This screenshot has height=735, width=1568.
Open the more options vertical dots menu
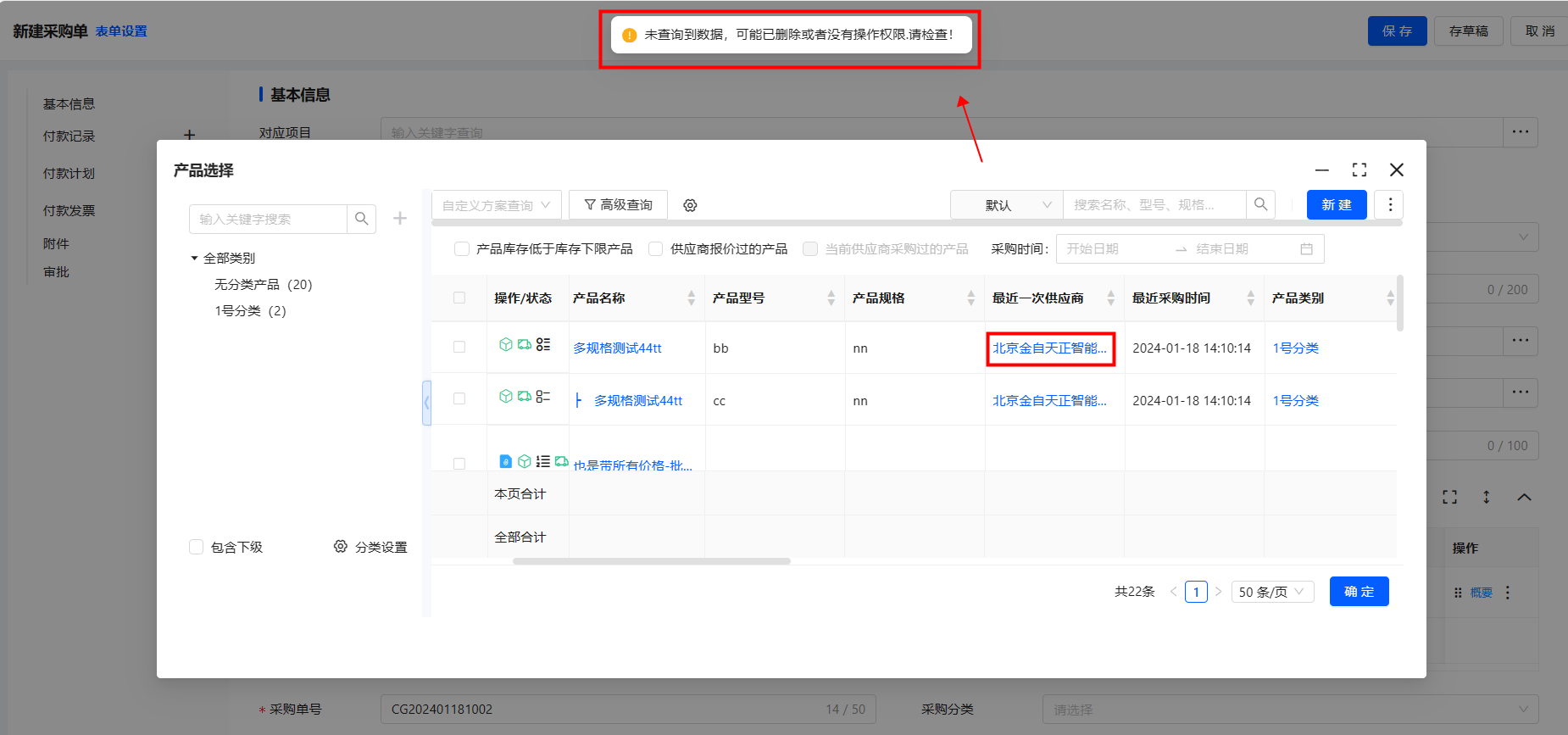click(x=1389, y=204)
